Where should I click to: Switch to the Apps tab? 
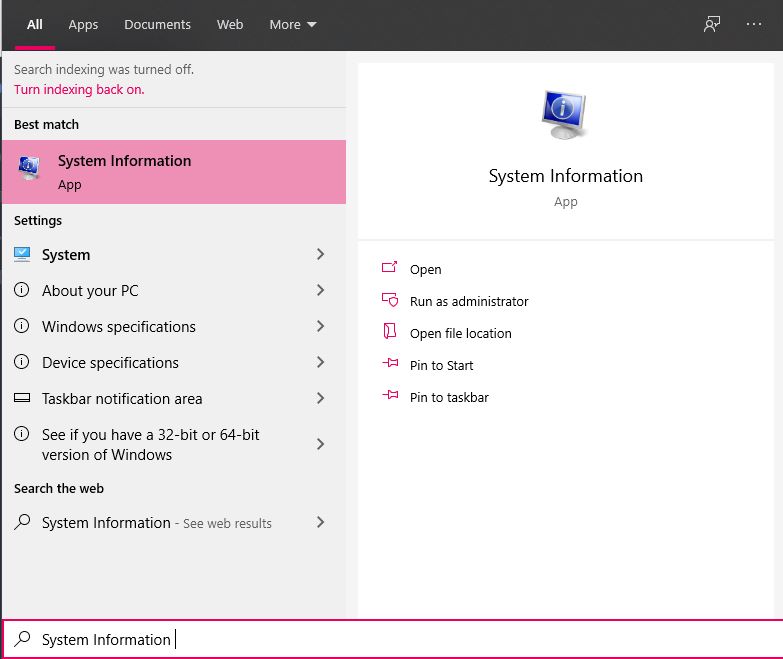[83, 24]
